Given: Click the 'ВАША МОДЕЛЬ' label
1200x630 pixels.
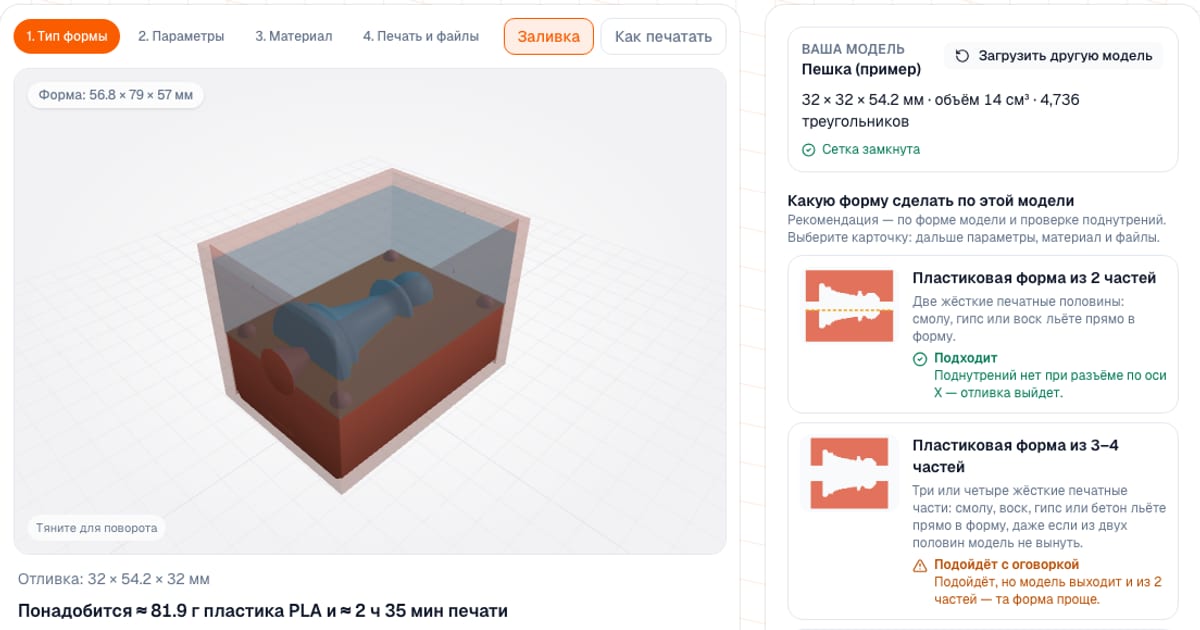Looking at the screenshot, I should [853, 49].
